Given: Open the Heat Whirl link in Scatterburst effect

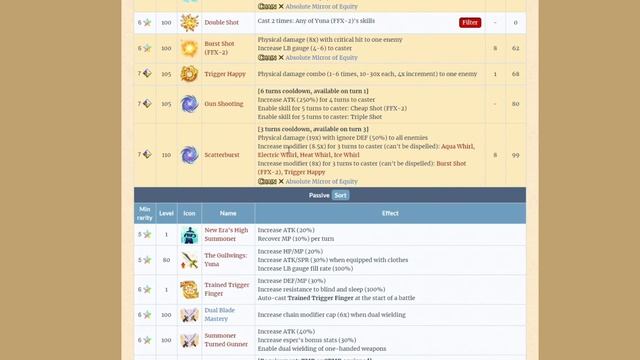Looking at the screenshot, I should tap(315, 155).
